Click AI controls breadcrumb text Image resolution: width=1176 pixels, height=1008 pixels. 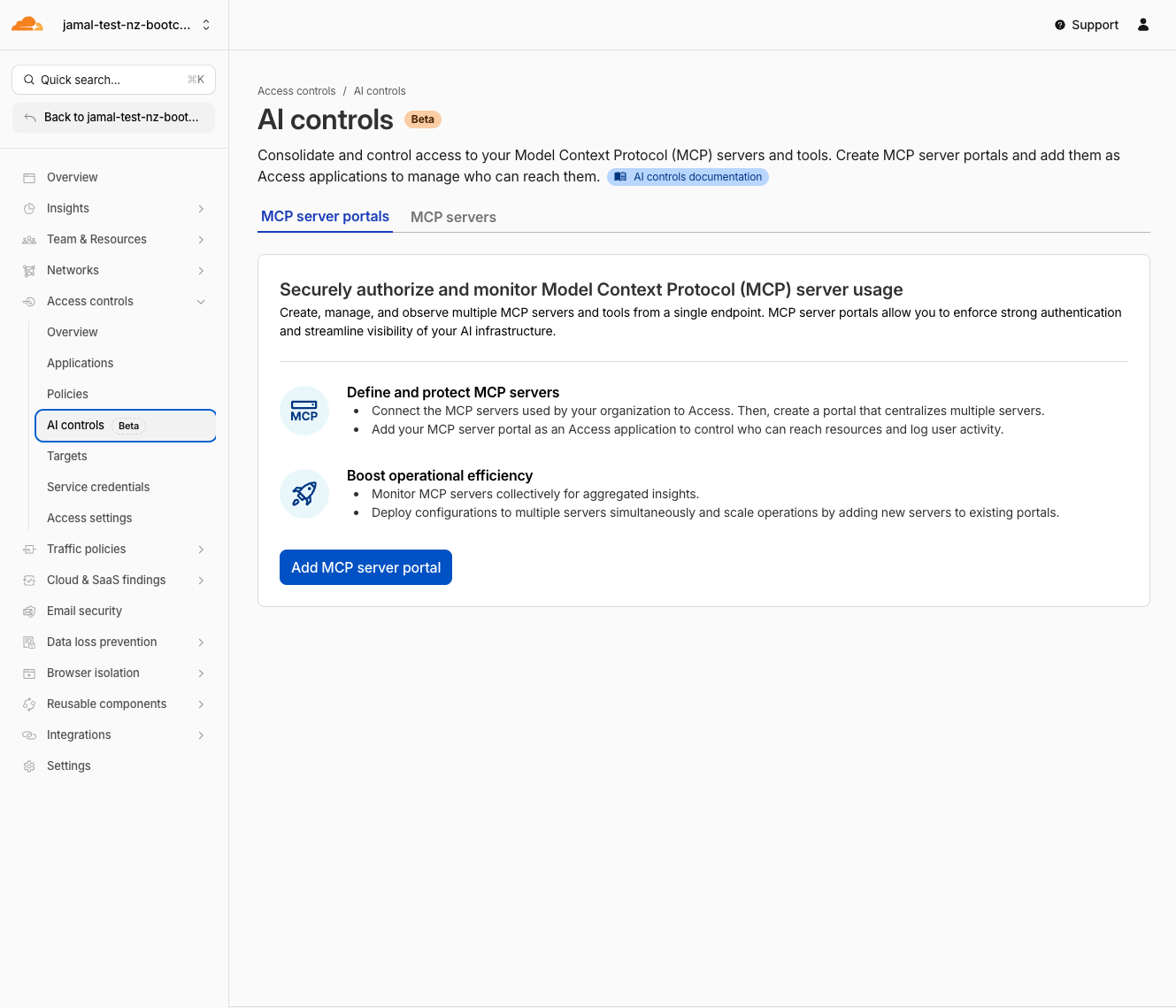coord(380,91)
